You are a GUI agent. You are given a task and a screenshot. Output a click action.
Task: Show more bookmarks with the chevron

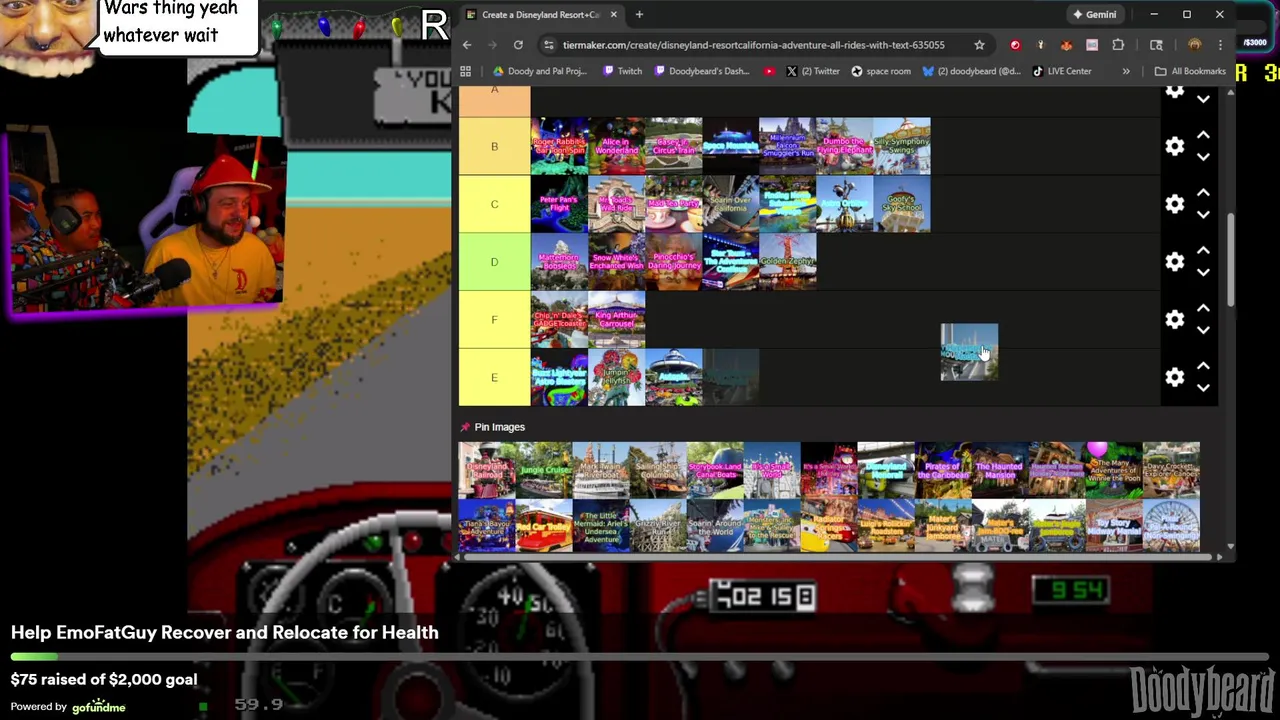[x=1126, y=71]
